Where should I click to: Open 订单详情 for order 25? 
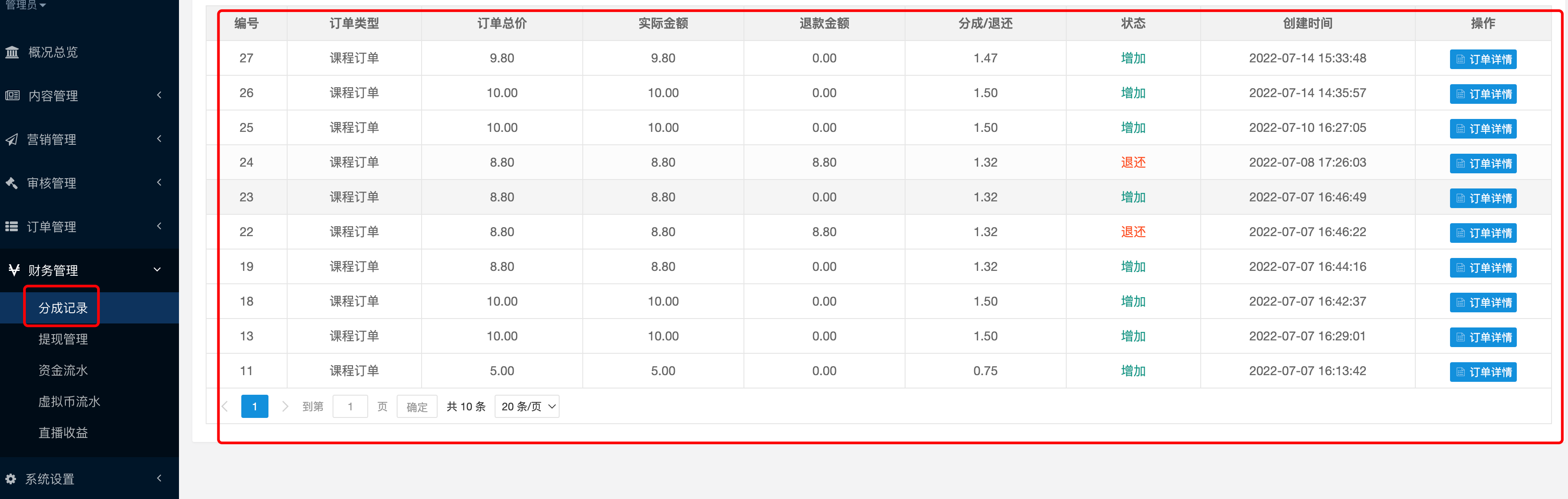(x=1483, y=129)
